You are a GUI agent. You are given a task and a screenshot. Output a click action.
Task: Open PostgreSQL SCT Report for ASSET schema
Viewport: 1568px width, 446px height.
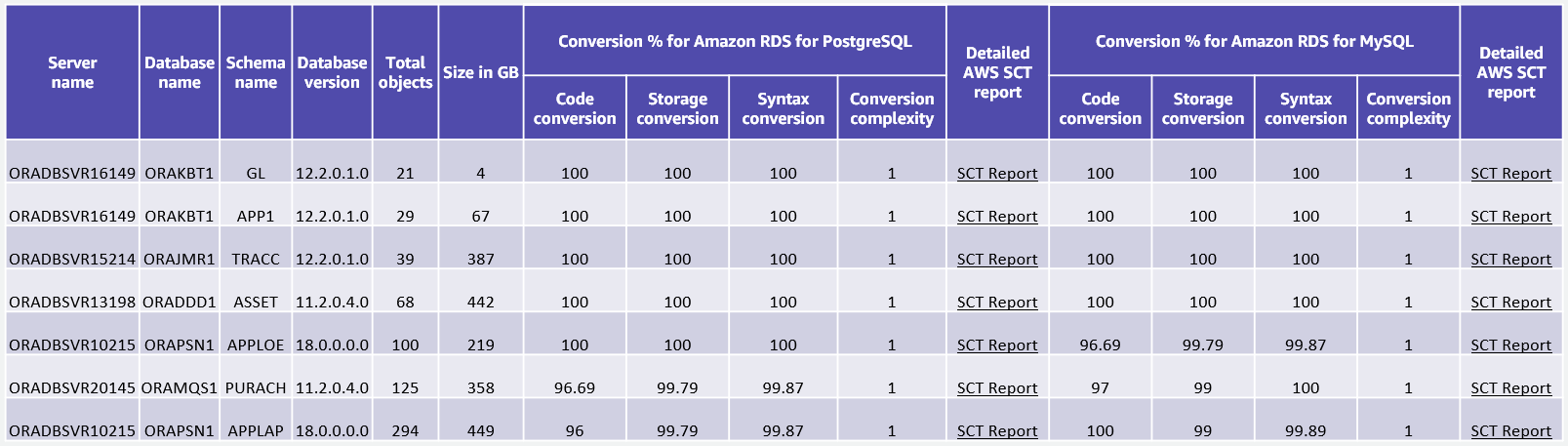coord(996,303)
